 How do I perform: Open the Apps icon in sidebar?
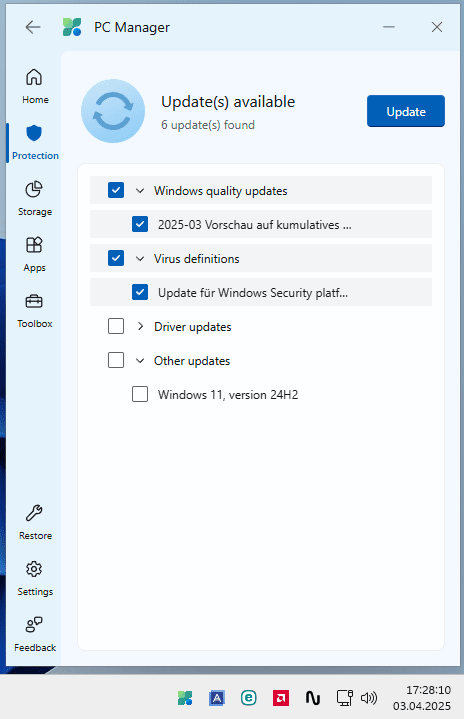pyautogui.click(x=34, y=245)
